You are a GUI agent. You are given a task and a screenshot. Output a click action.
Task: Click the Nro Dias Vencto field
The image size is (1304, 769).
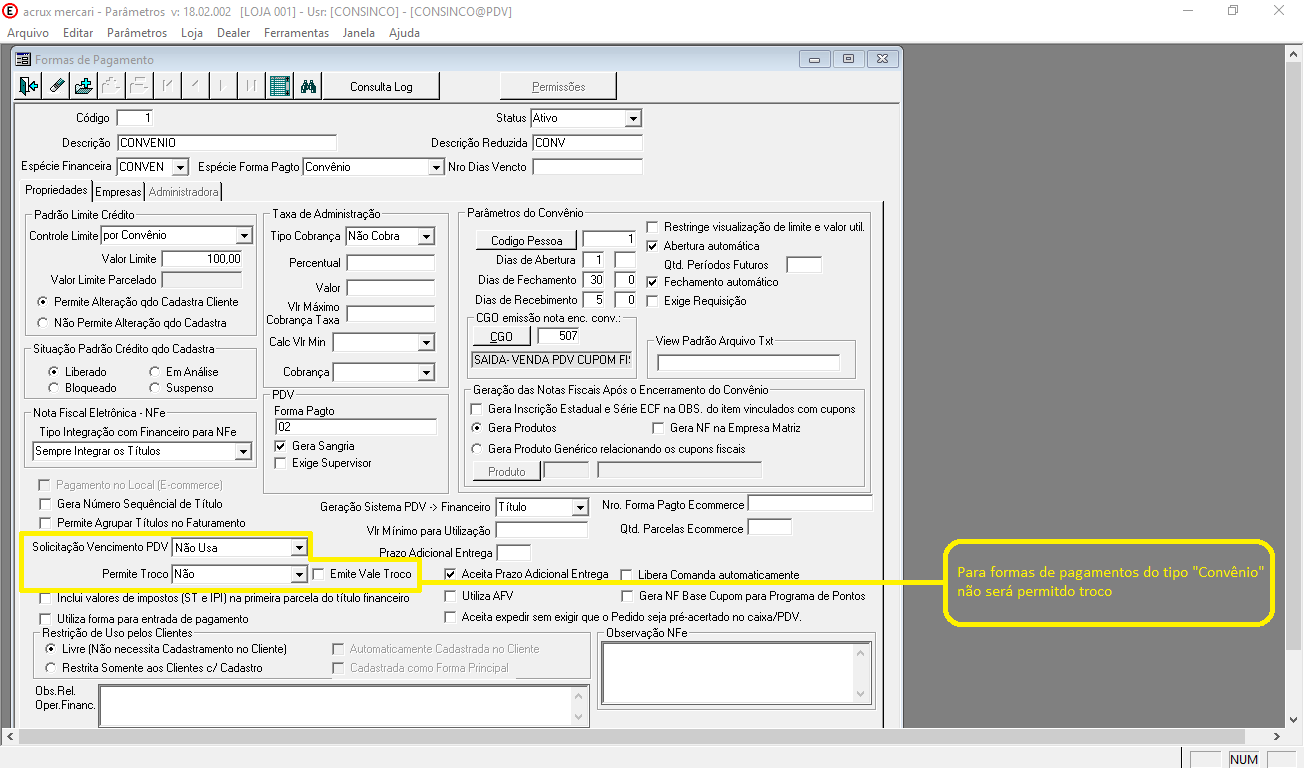(x=588, y=167)
